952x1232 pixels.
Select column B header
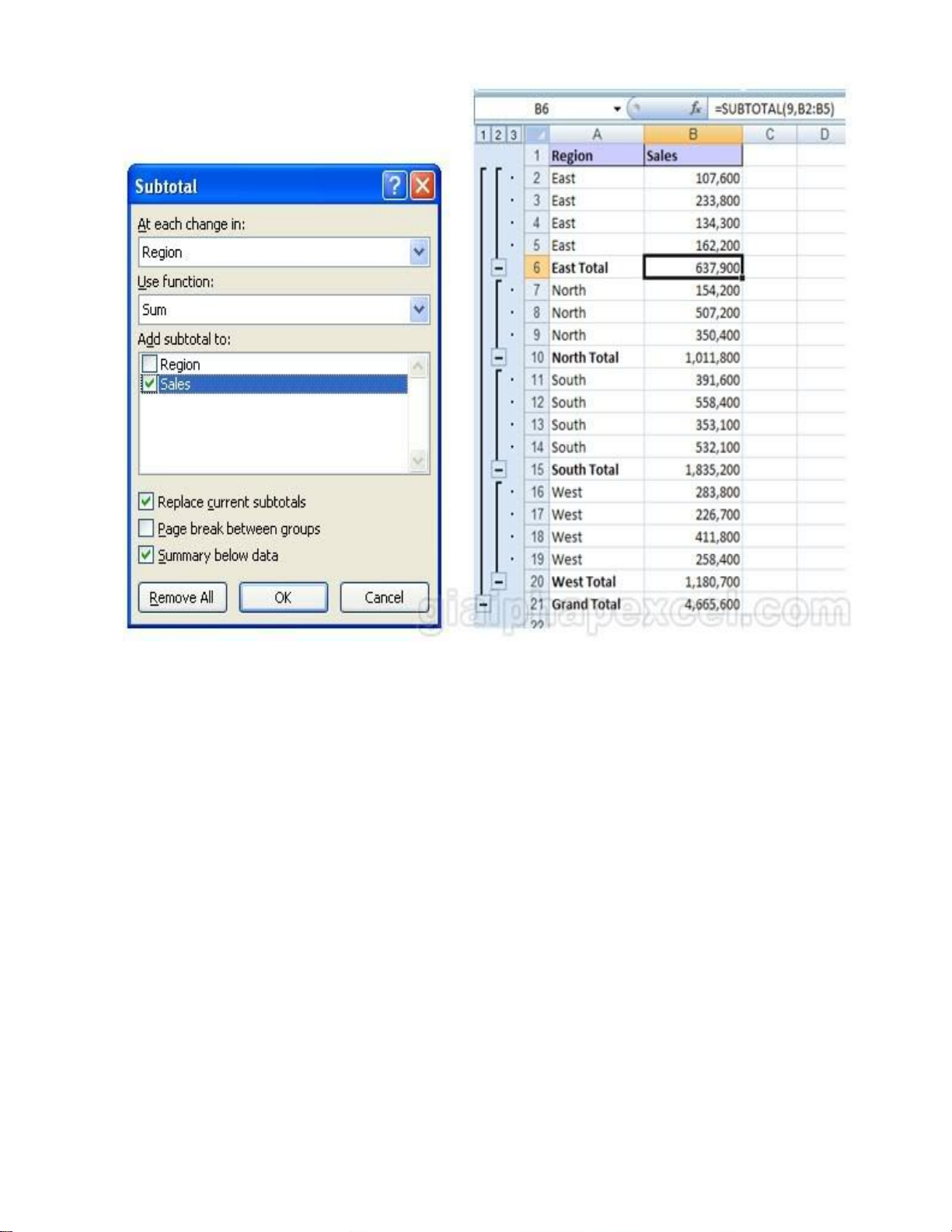point(692,134)
